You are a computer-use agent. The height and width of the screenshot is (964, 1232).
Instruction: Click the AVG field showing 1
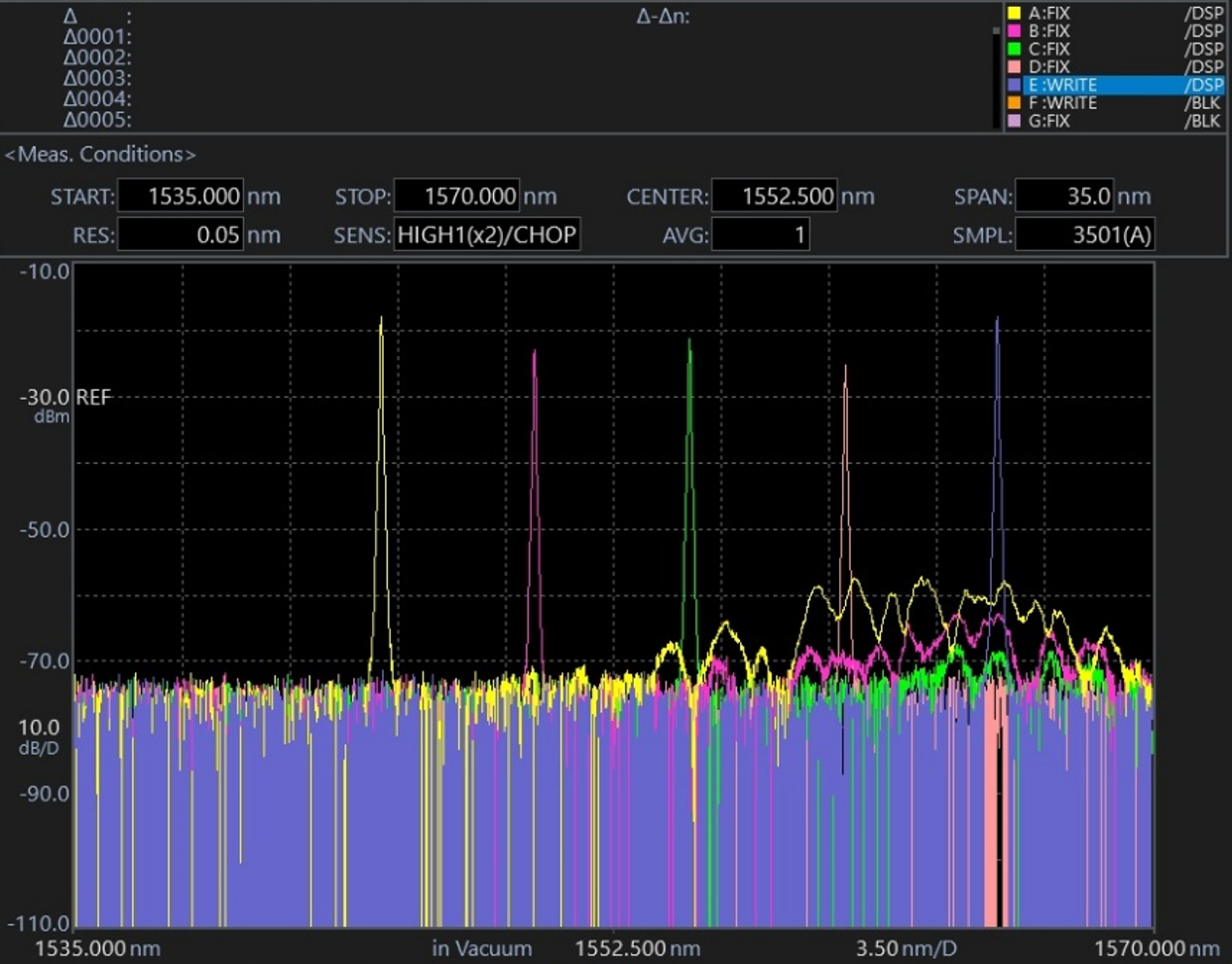coord(761,235)
